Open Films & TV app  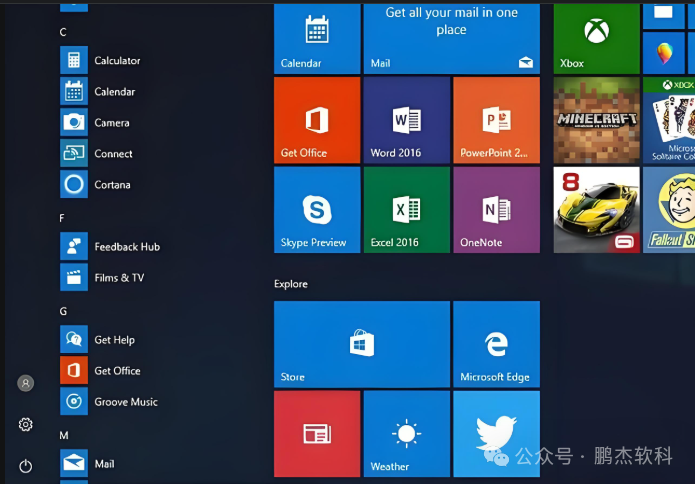(x=102, y=277)
